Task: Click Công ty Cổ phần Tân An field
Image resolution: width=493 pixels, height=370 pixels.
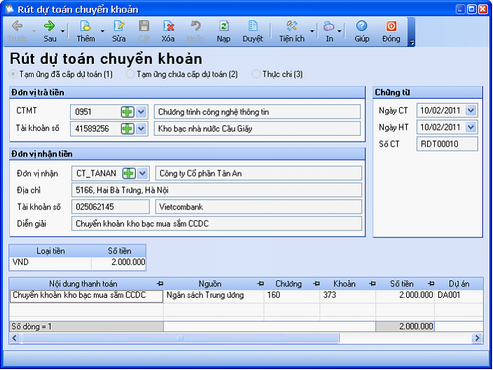Action: [259, 173]
